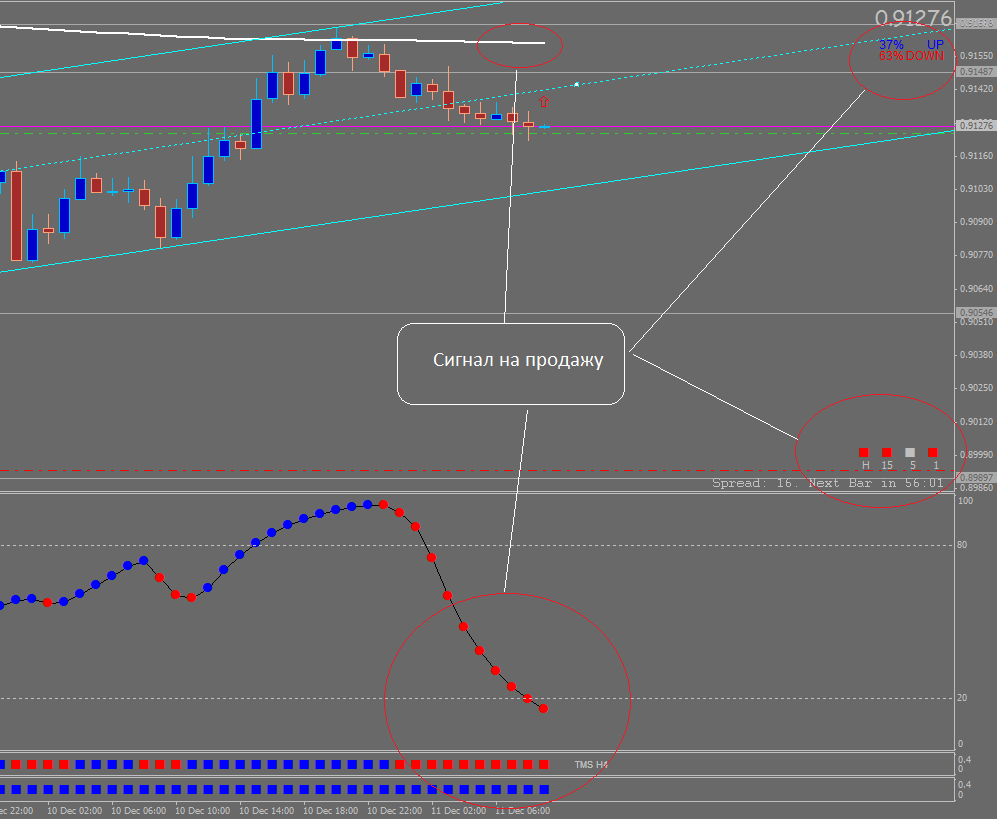
Task: Click the red H timeframe signal square
Action: pyautogui.click(x=863, y=452)
